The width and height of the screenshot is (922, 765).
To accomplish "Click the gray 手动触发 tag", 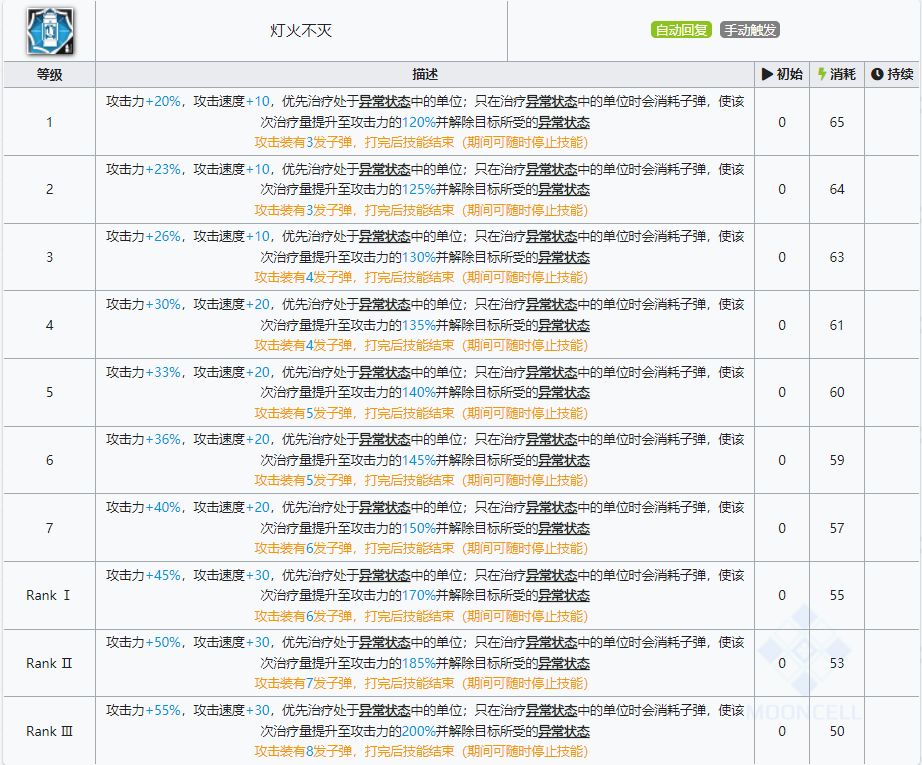I will pos(750,30).
